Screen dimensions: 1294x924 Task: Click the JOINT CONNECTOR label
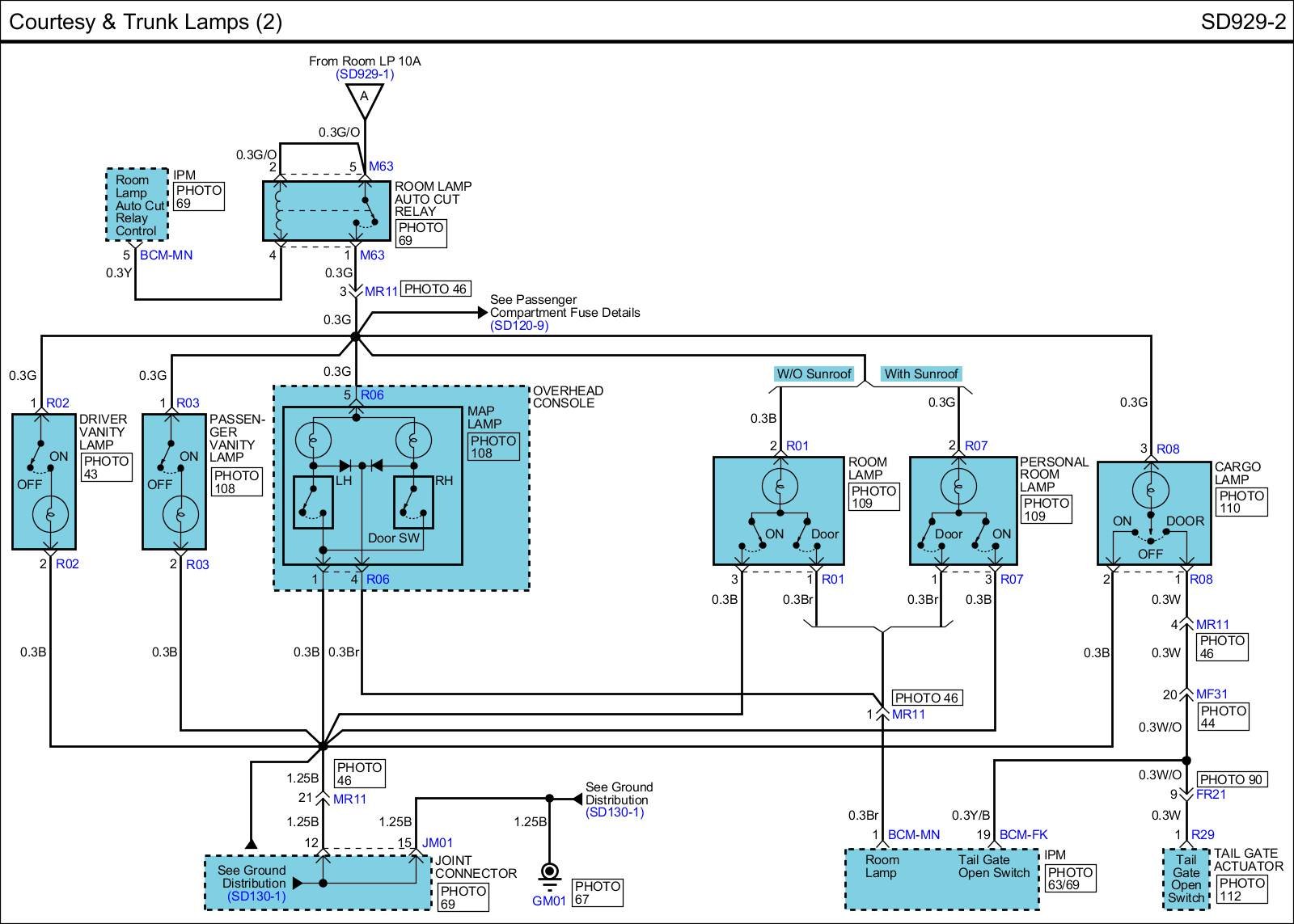tap(476, 867)
